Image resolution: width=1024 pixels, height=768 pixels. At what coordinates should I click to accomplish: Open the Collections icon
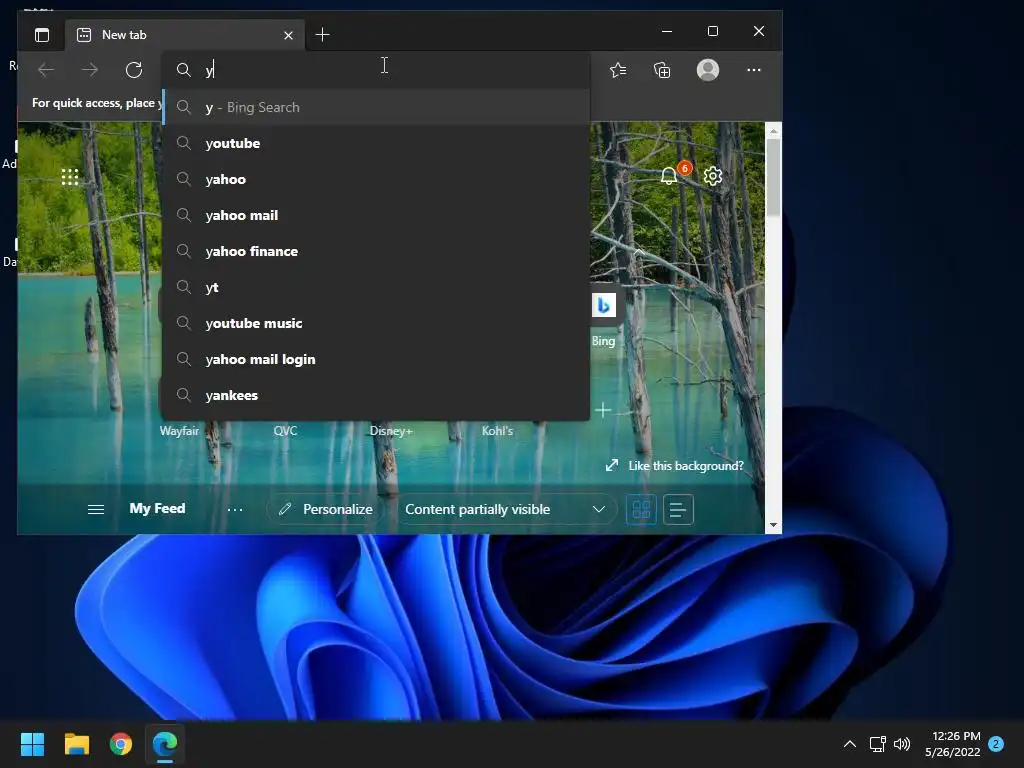(x=662, y=70)
